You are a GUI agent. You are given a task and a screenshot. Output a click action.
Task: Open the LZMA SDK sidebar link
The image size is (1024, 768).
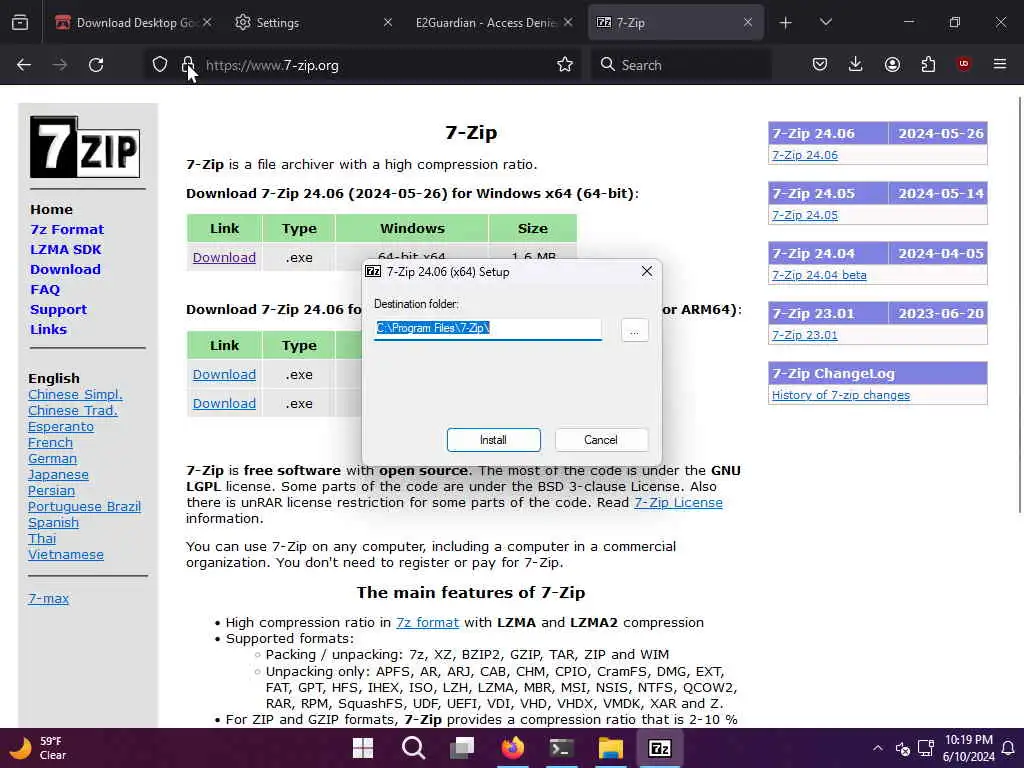[65, 249]
